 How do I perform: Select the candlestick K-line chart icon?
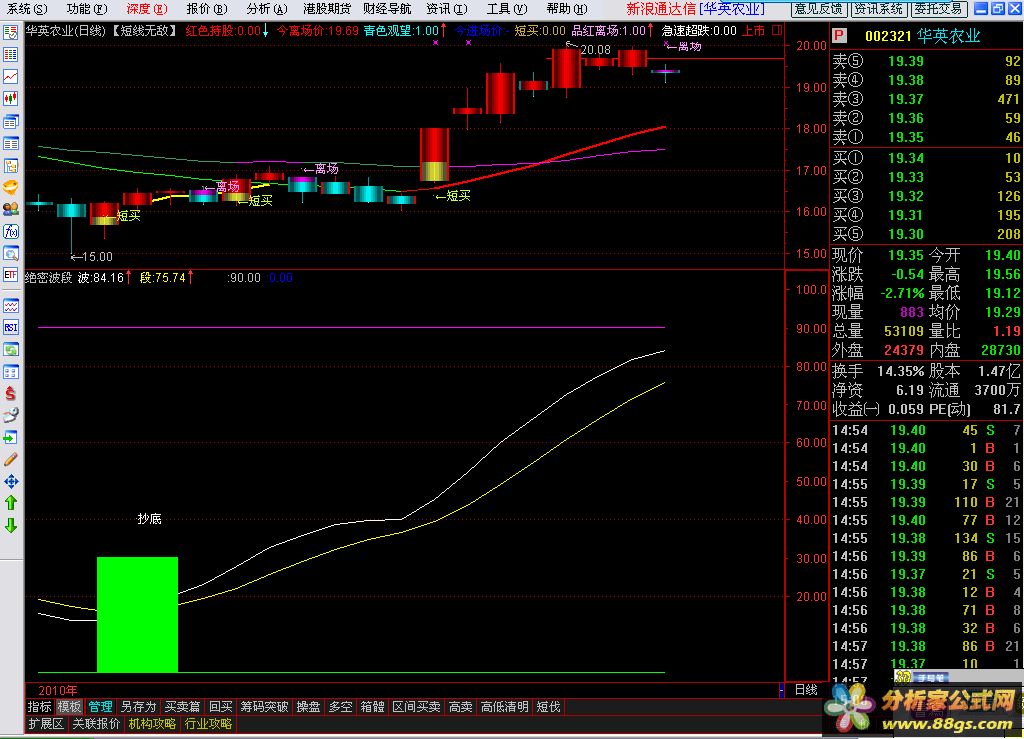point(10,99)
